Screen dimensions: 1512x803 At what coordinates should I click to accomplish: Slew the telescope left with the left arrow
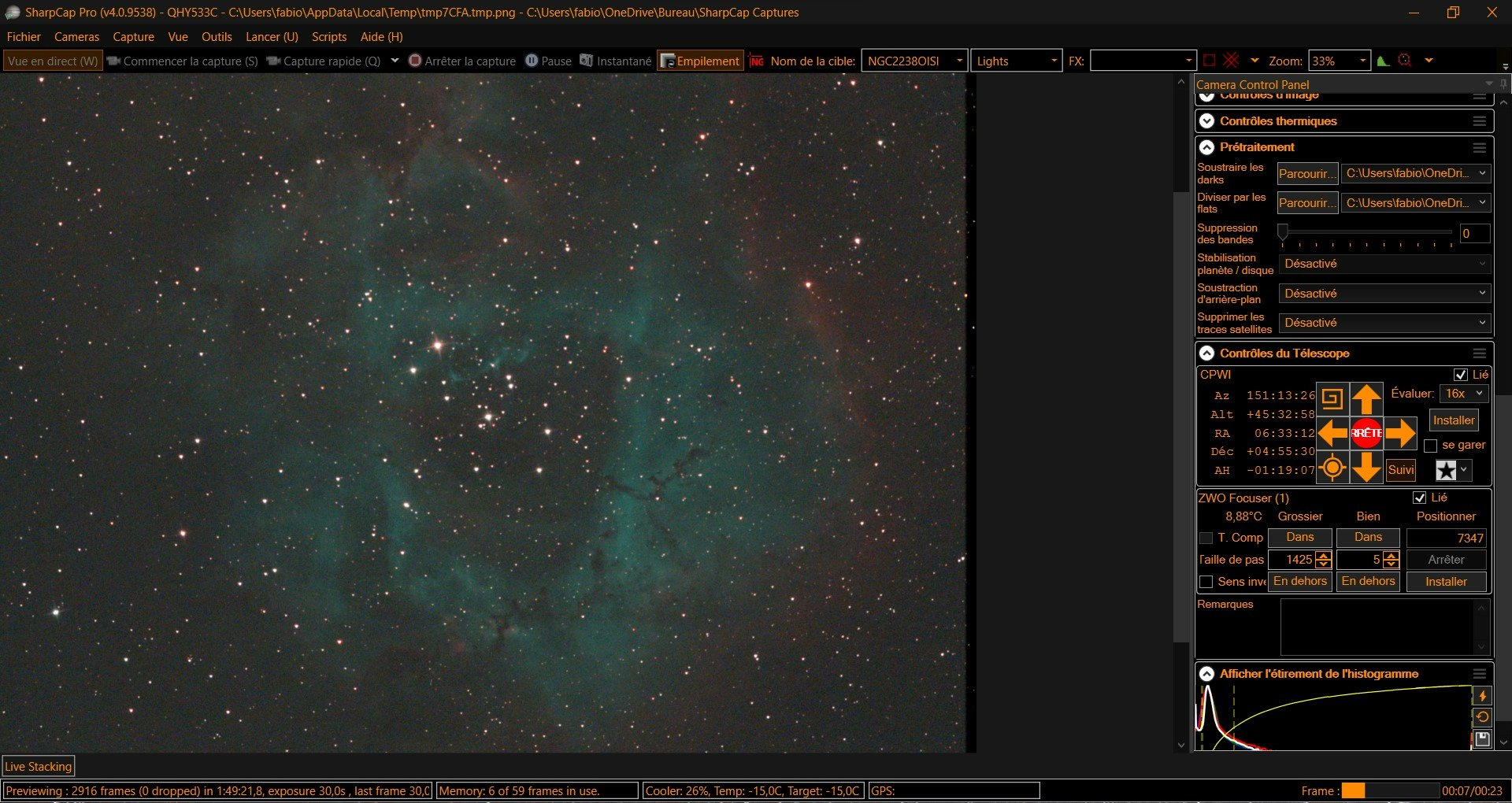[x=1332, y=433]
